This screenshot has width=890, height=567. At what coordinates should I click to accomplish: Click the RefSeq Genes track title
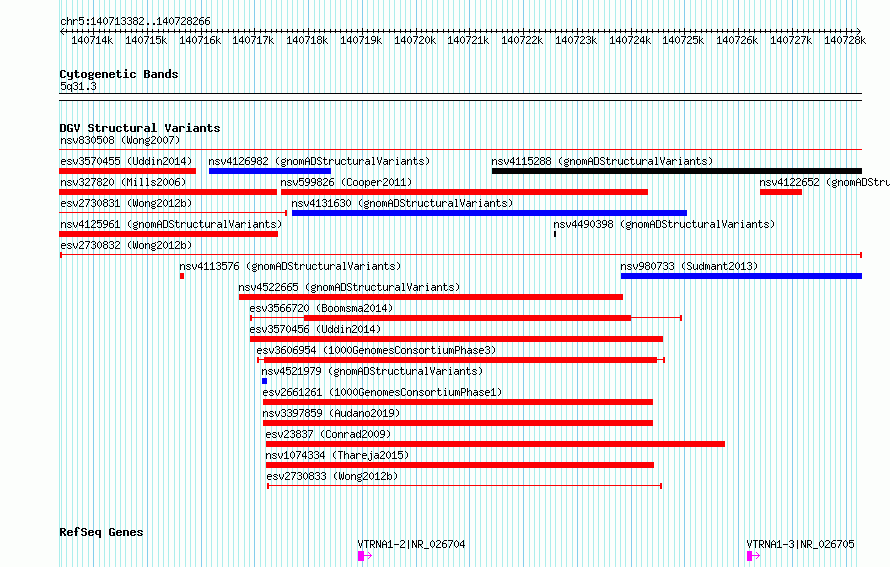click(x=101, y=532)
